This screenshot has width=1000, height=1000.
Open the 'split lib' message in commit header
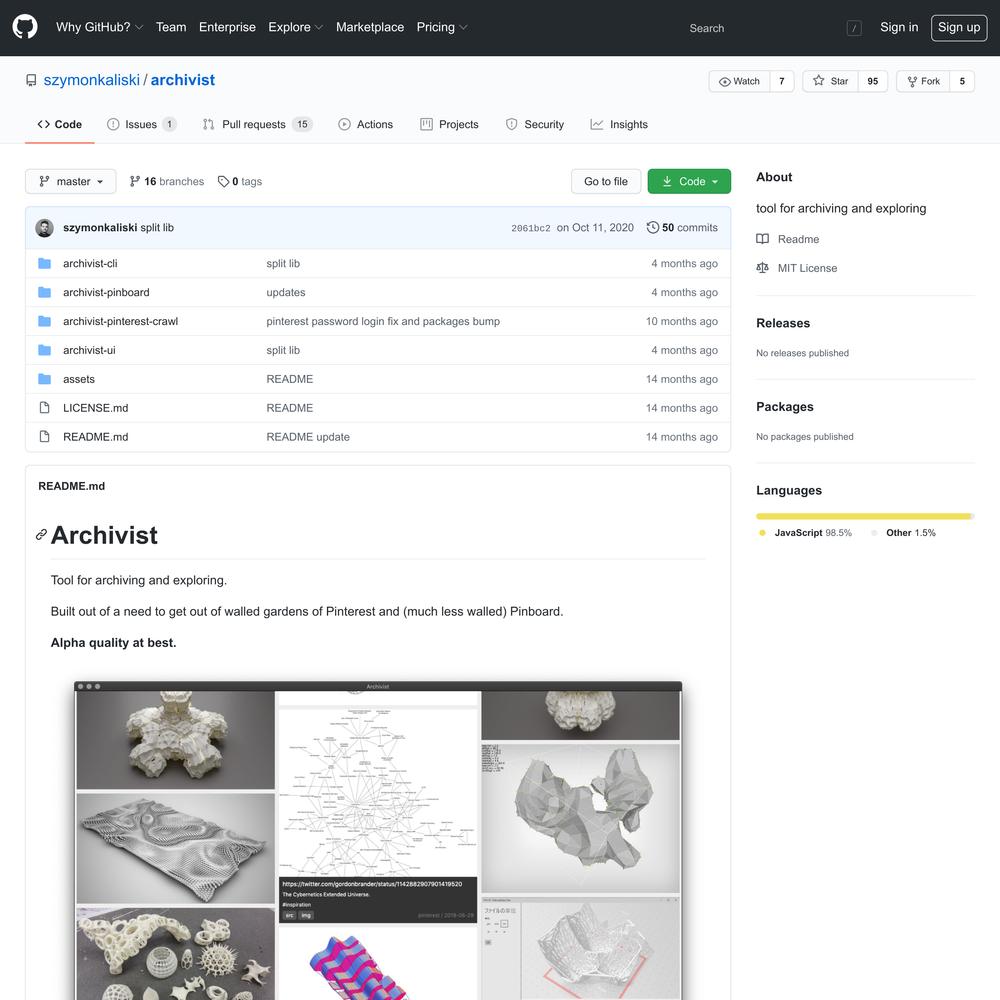pyautogui.click(x=157, y=228)
